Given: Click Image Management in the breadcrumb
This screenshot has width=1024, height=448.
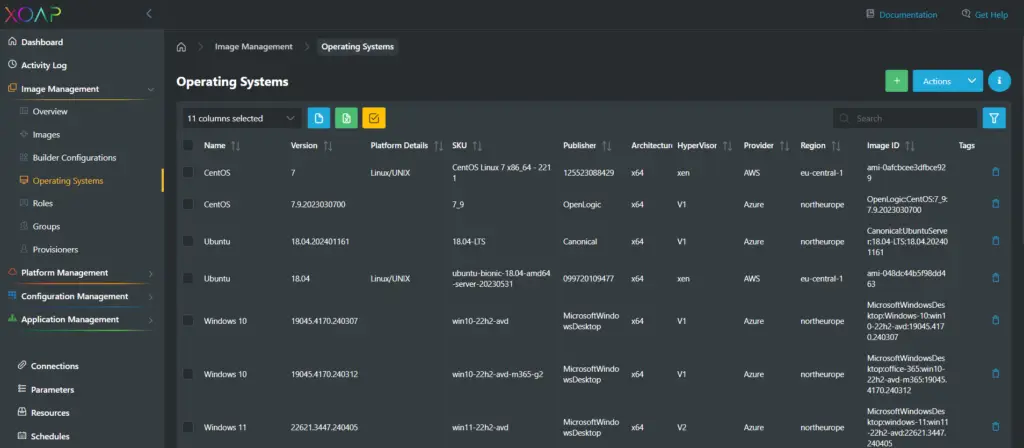Looking at the screenshot, I should 253,47.
